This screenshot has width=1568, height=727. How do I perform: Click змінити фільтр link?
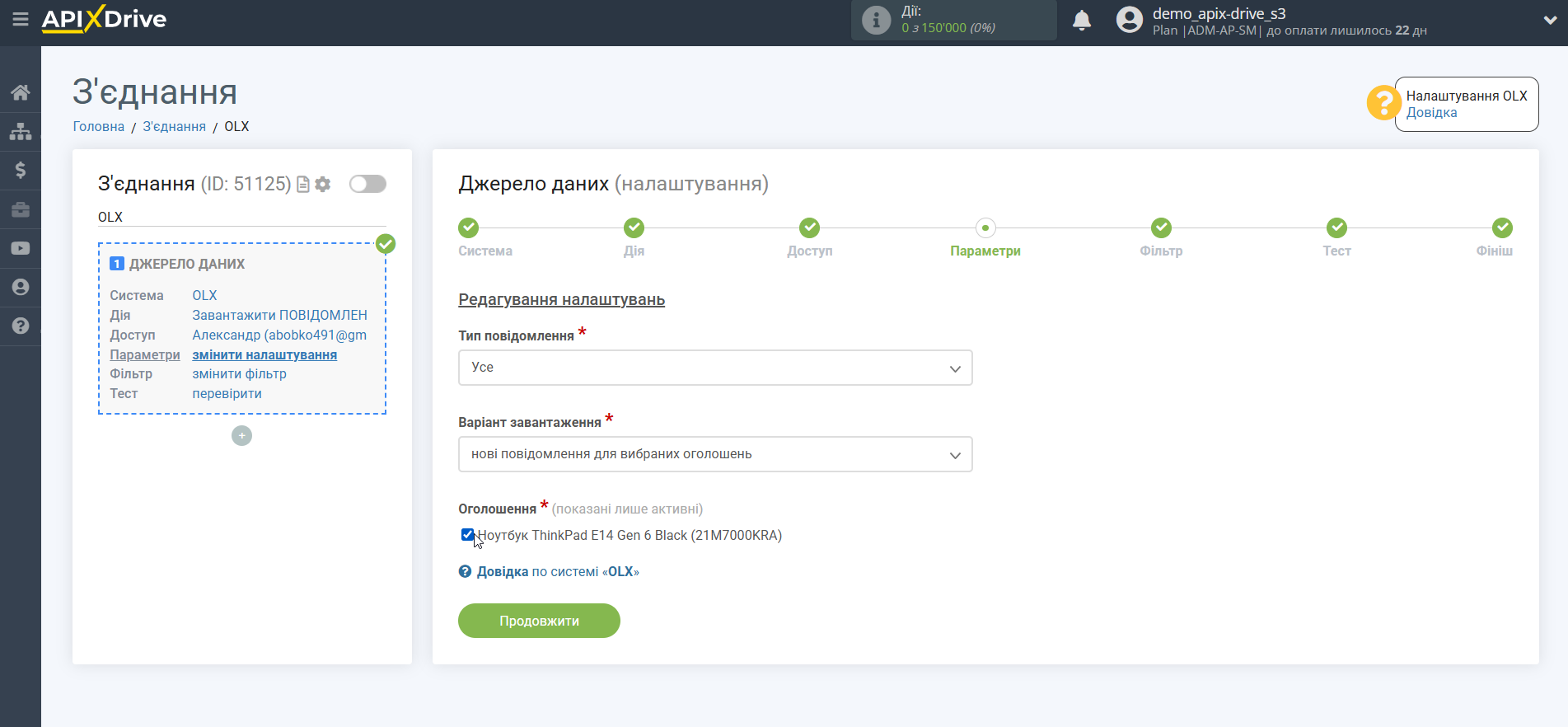(239, 373)
